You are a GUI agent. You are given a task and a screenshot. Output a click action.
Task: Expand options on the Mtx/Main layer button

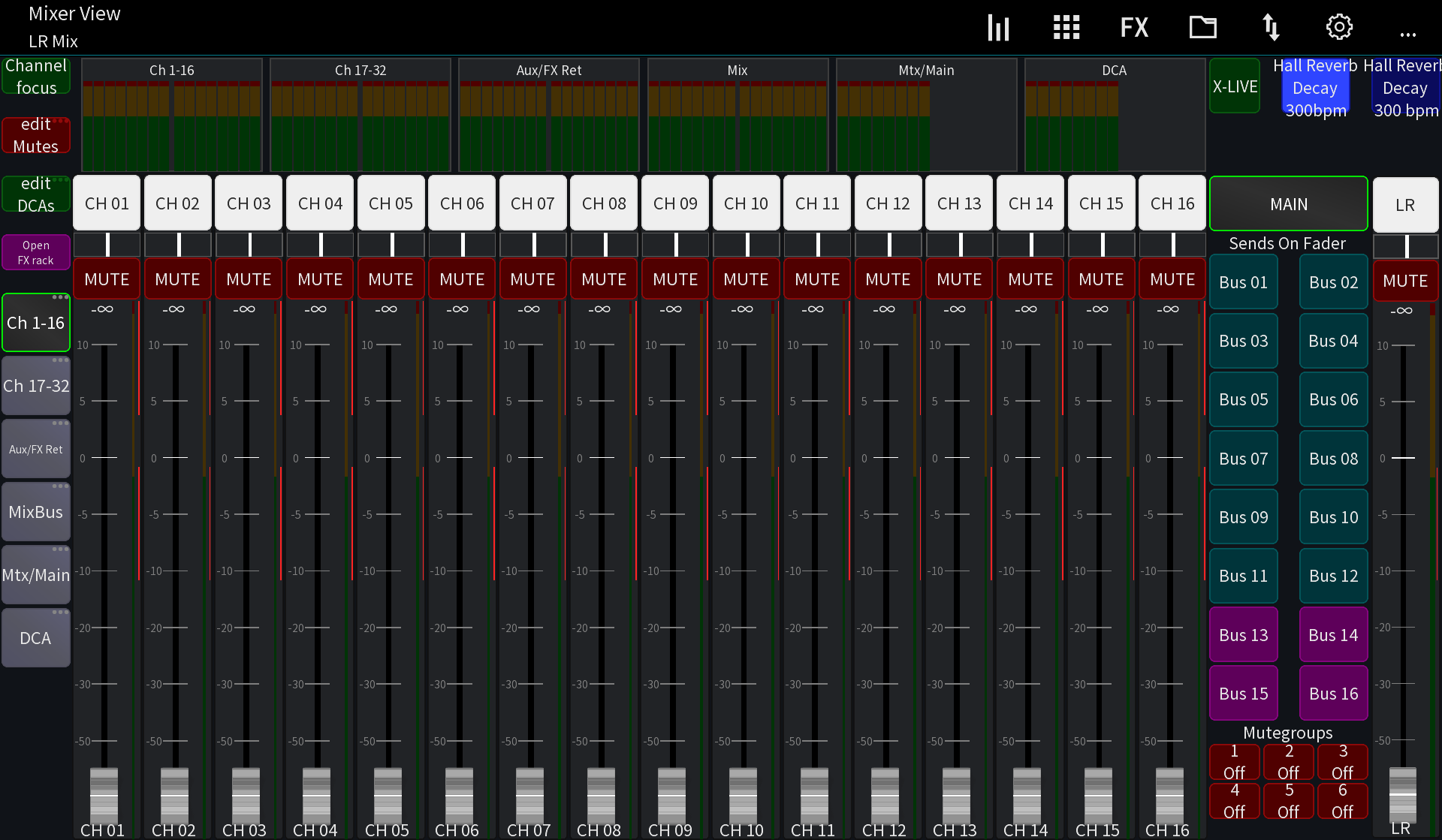pos(60,549)
